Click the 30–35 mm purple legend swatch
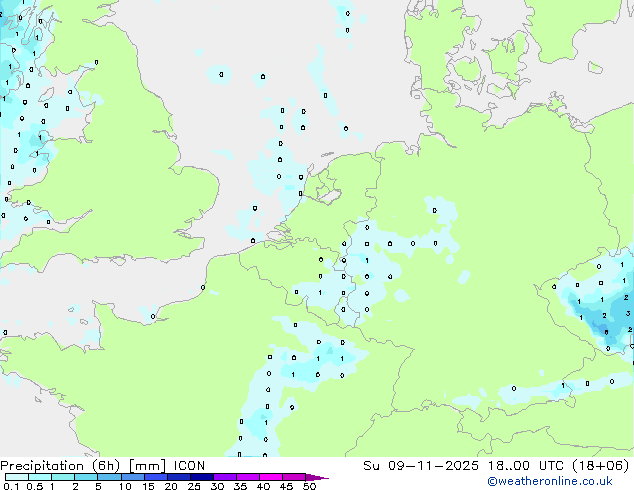634x490 pixels. coord(225,477)
